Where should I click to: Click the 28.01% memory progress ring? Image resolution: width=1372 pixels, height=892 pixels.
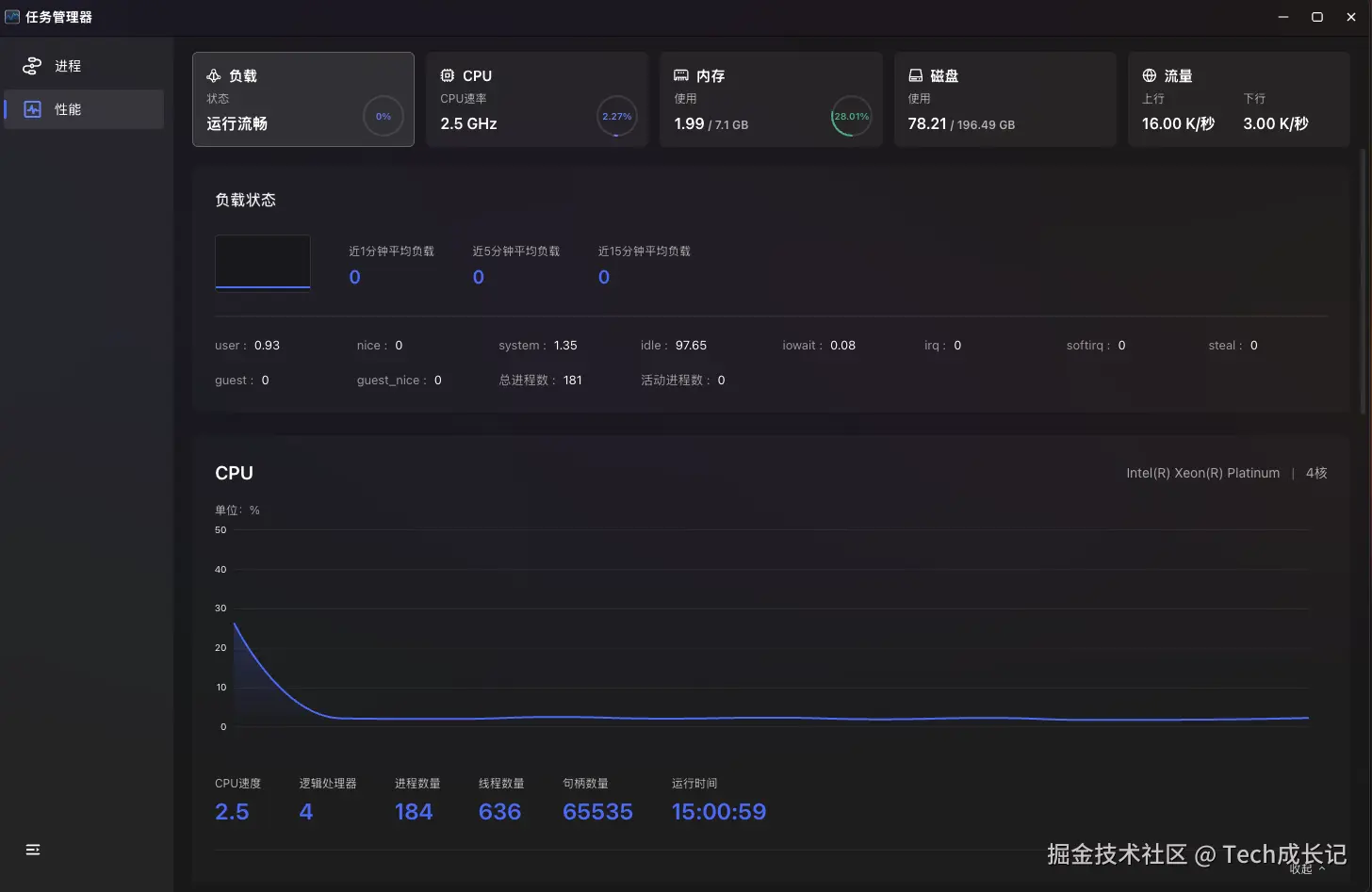851,116
